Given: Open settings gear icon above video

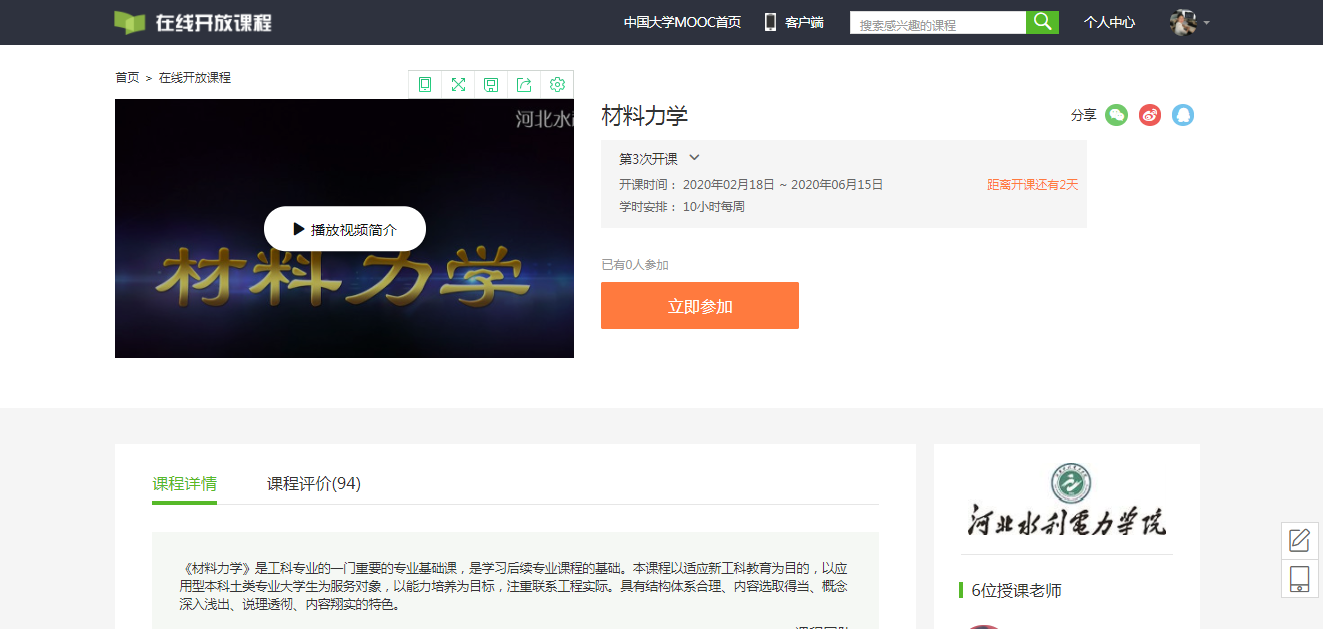Looking at the screenshot, I should [x=557, y=85].
